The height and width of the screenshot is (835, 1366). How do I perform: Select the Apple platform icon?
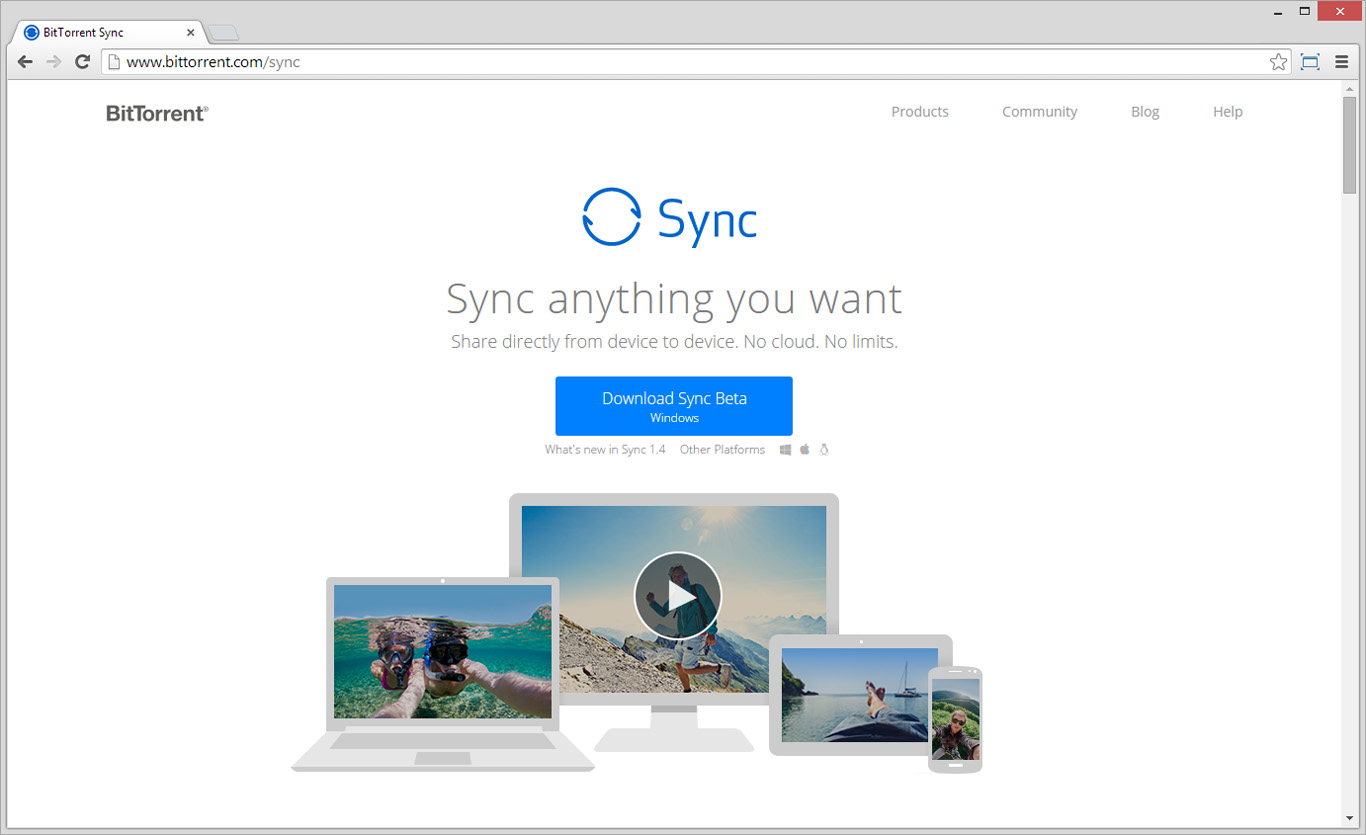click(805, 450)
